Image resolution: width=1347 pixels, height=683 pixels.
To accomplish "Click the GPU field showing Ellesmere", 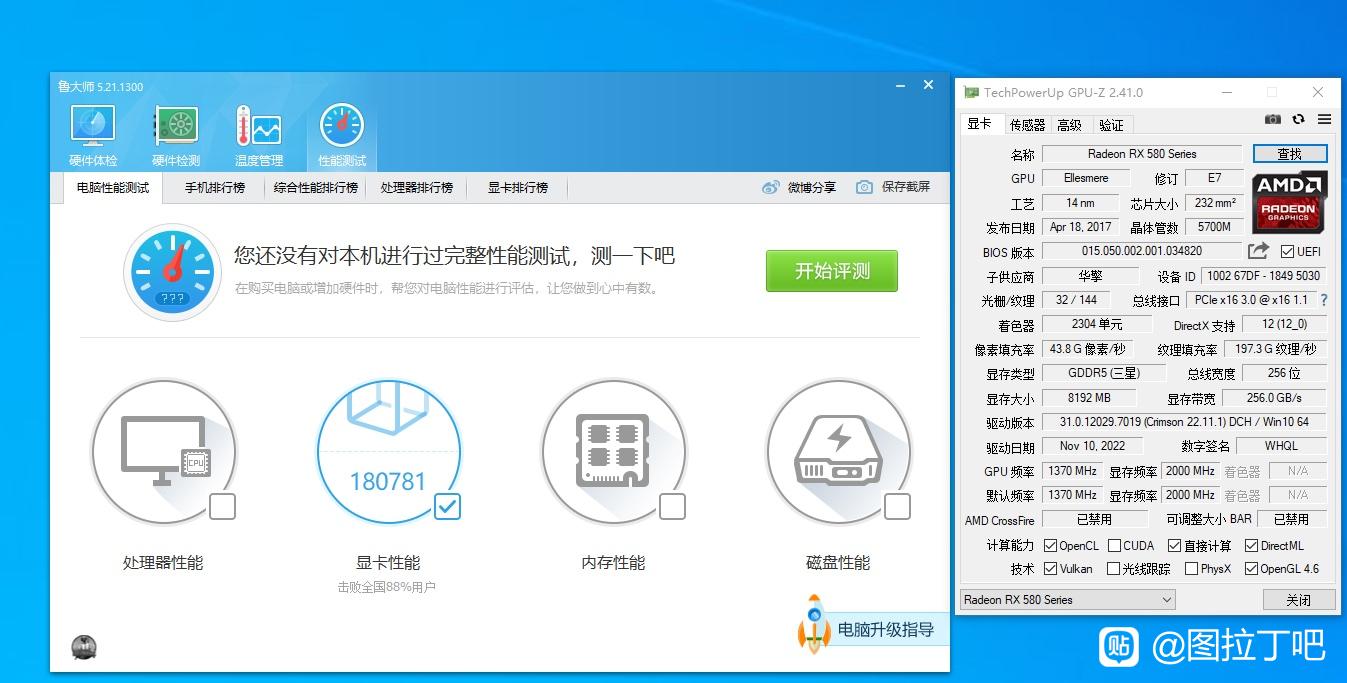I will pyautogui.click(x=1085, y=178).
